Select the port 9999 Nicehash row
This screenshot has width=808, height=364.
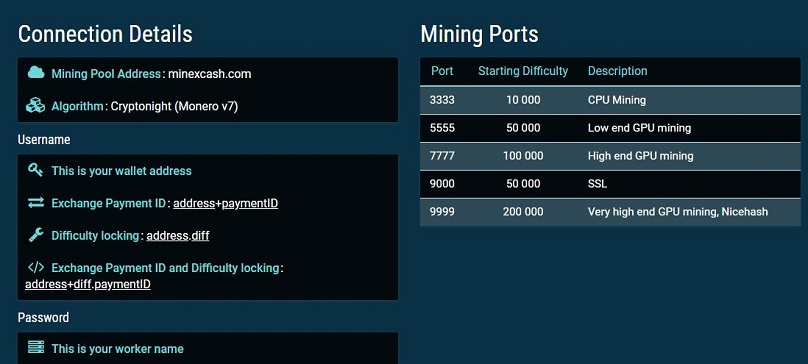[610, 212]
